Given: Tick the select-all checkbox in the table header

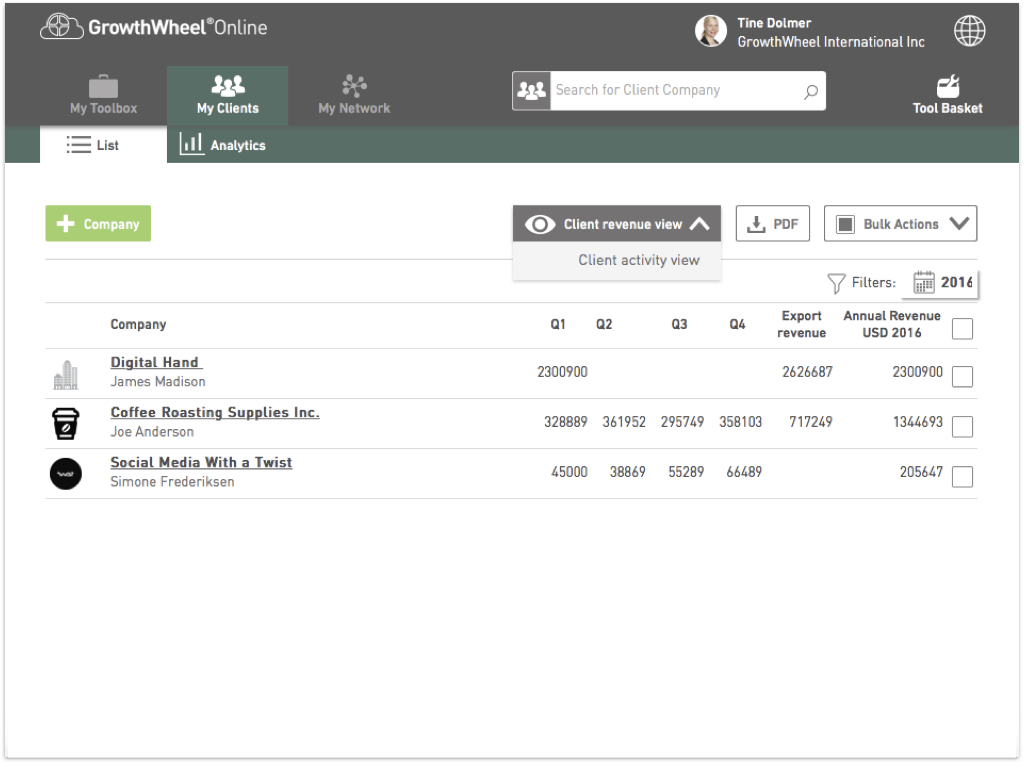Looking at the screenshot, I should click(962, 328).
